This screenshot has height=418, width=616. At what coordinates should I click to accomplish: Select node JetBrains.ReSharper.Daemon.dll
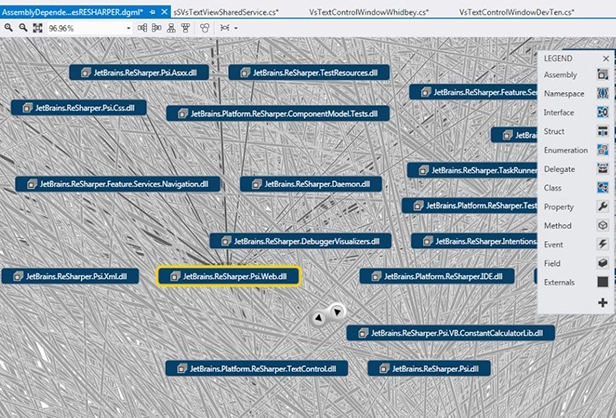click(311, 184)
